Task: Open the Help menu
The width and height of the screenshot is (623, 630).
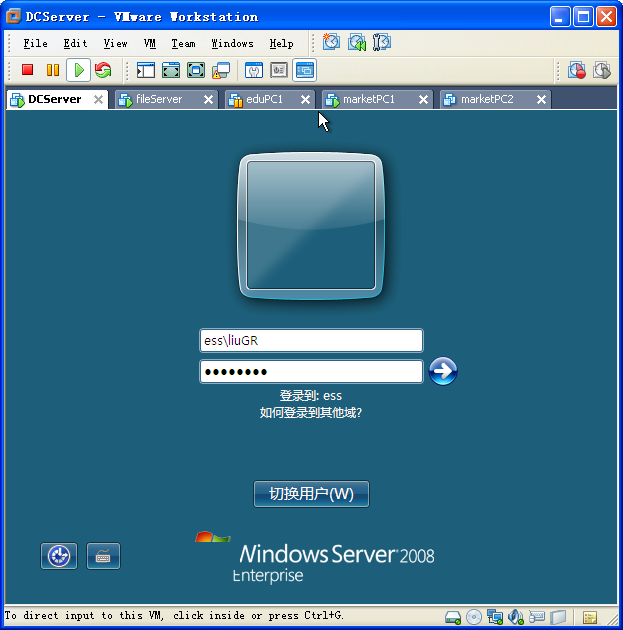Action: (281, 43)
